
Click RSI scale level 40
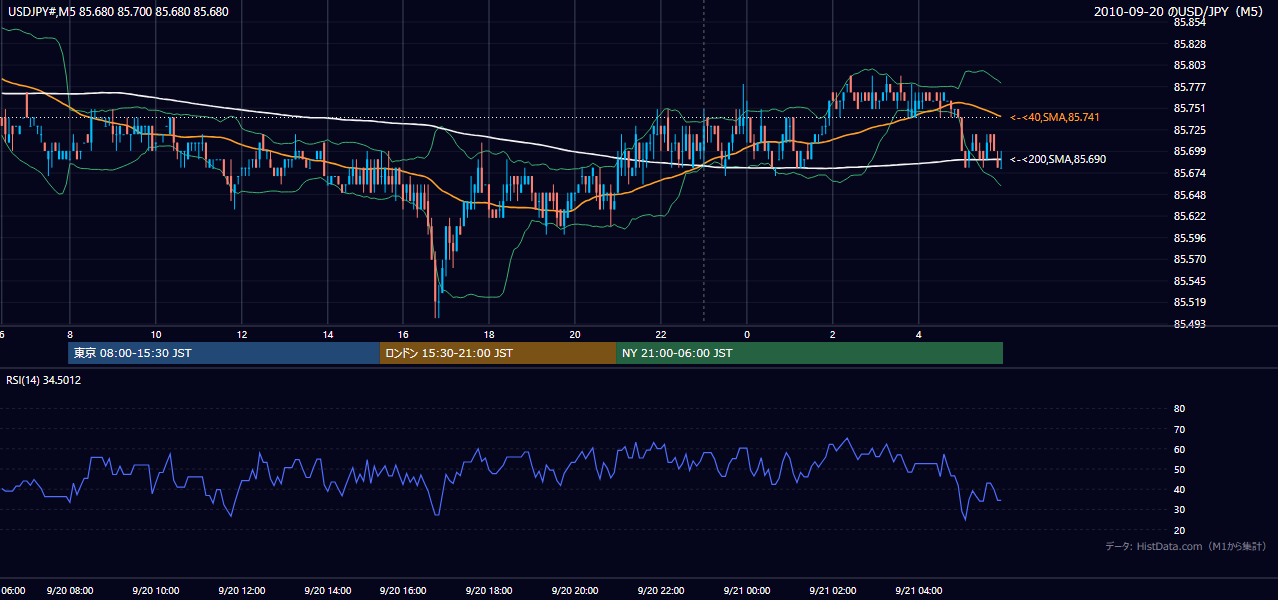point(1179,489)
